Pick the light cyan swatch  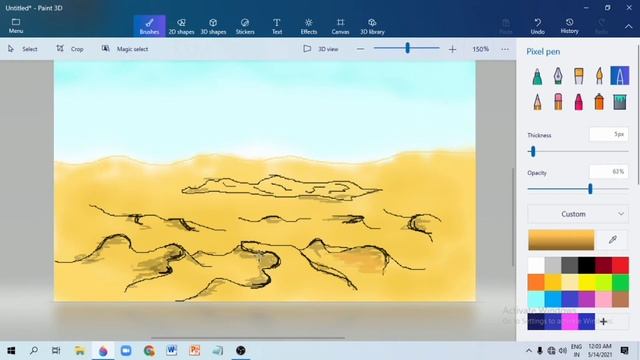[536, 299]
